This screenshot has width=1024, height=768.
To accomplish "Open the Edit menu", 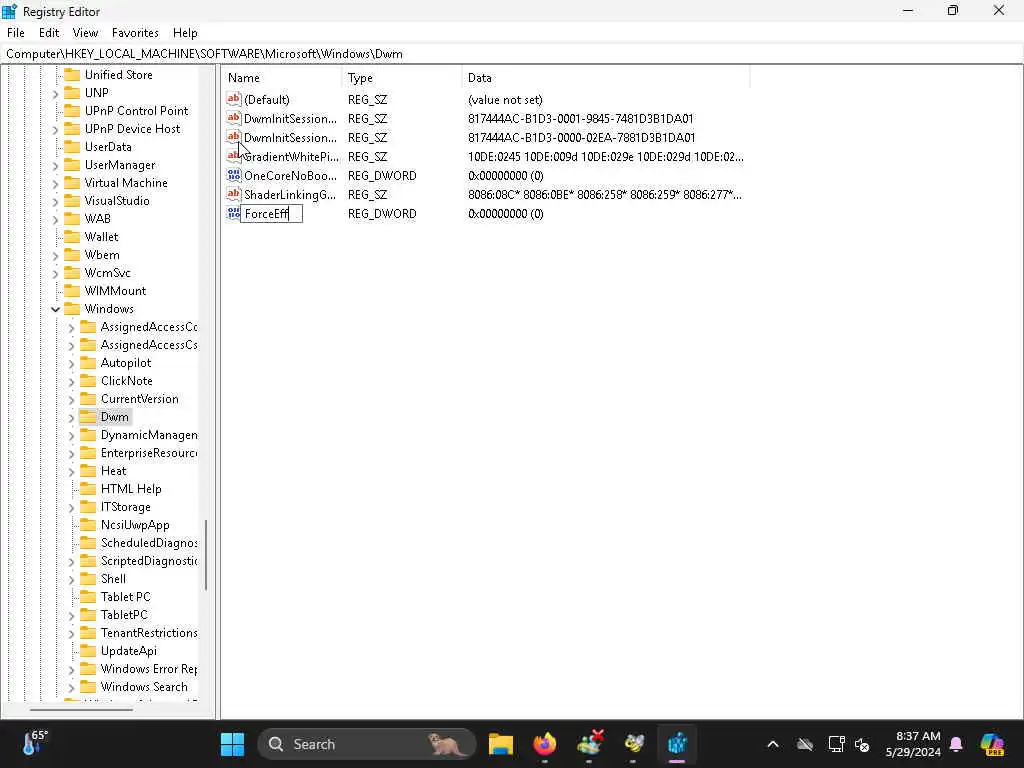I will 49,33.
